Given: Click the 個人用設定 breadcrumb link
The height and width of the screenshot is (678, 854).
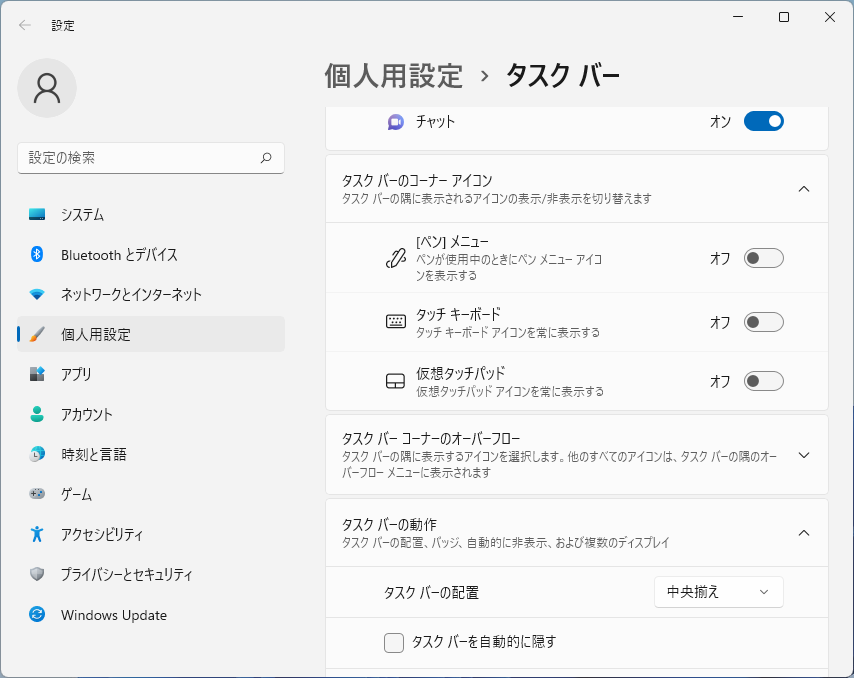Looking at the screenshot, I should (394, 75).
